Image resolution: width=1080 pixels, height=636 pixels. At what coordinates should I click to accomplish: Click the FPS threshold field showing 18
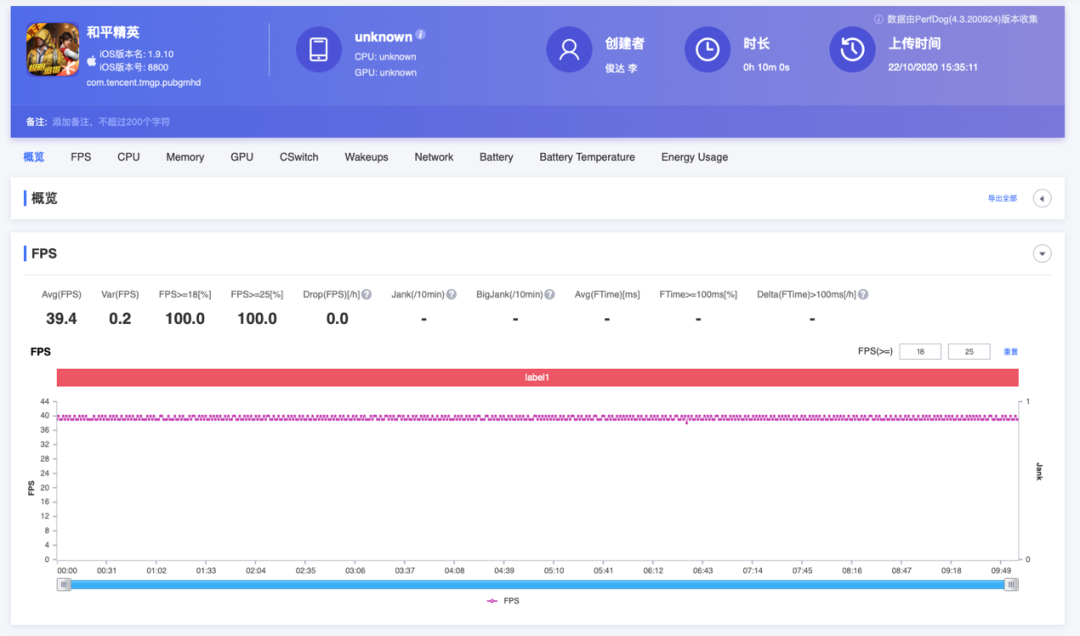920,351
